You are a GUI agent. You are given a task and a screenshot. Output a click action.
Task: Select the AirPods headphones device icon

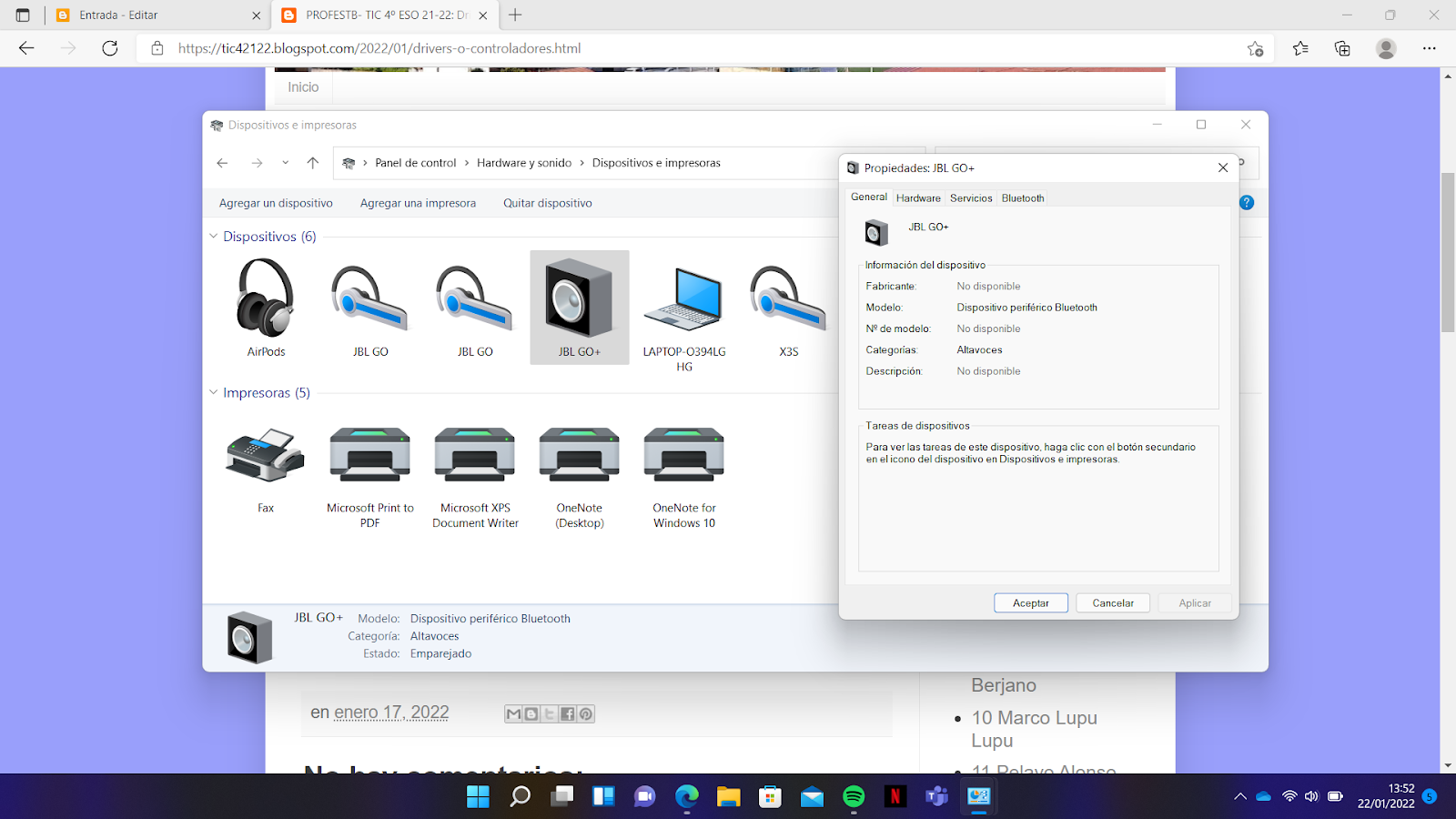pos(266,298)
